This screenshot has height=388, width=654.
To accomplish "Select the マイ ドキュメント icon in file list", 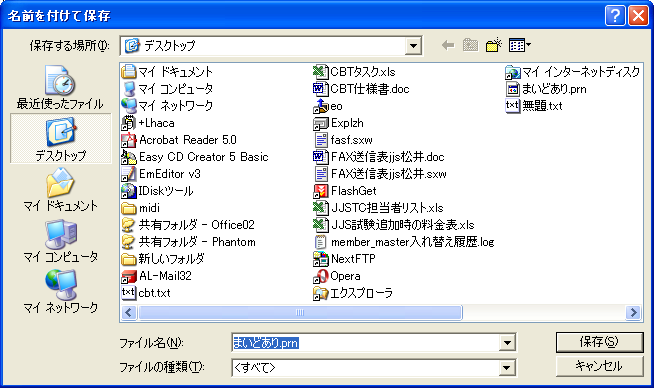I will 129,72.
